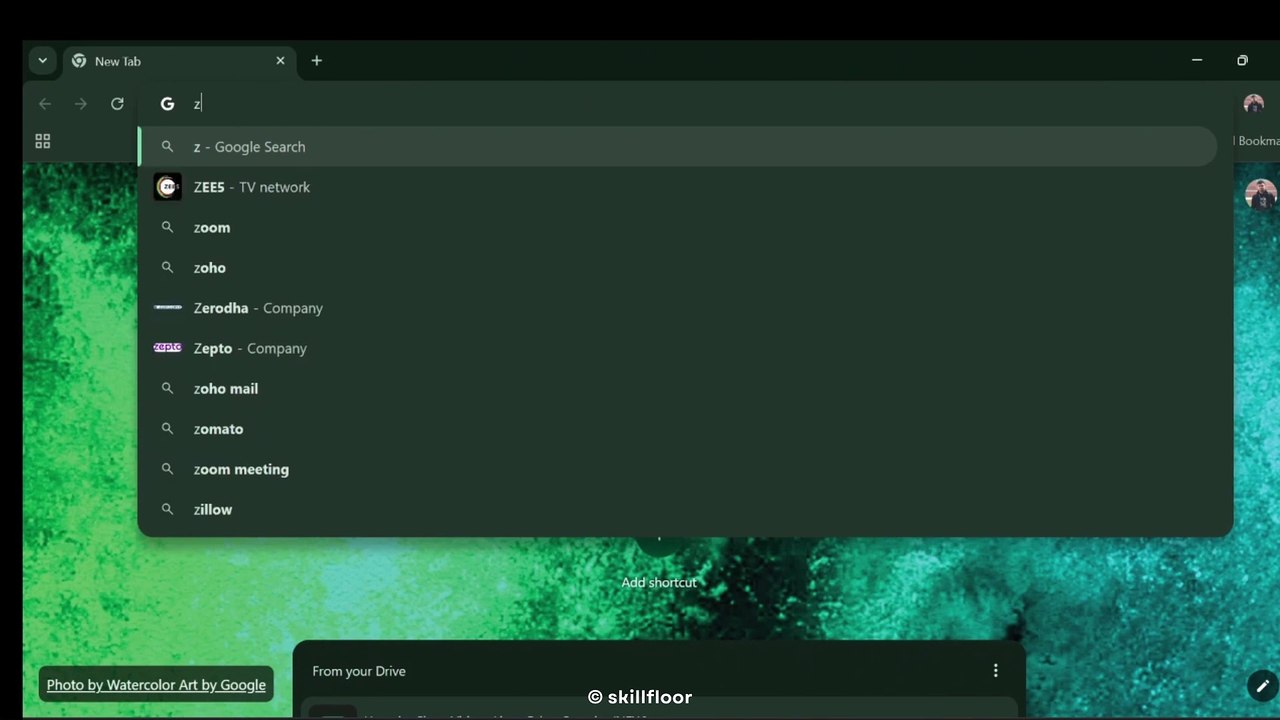Open the From your Drive options menu
The width and height of the screenshot is (1280, 720).
(x=995, y=671)
